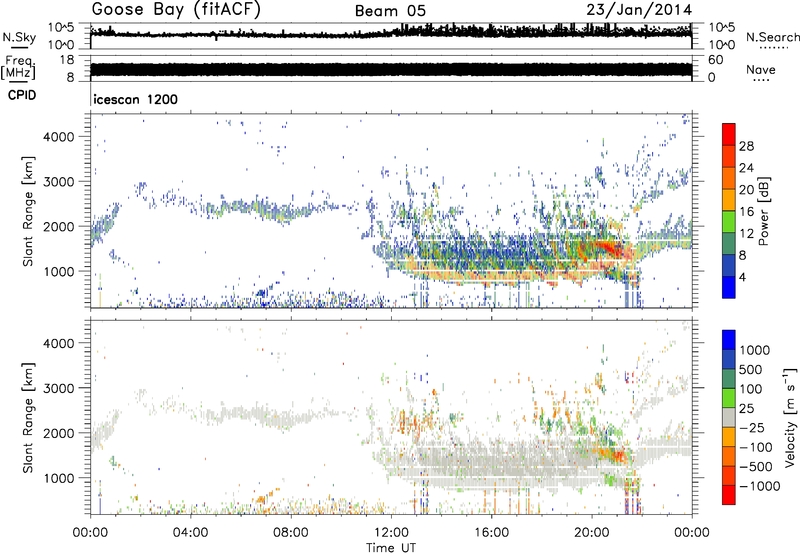Click the '12:00' time axis tick

click(391, 533)
